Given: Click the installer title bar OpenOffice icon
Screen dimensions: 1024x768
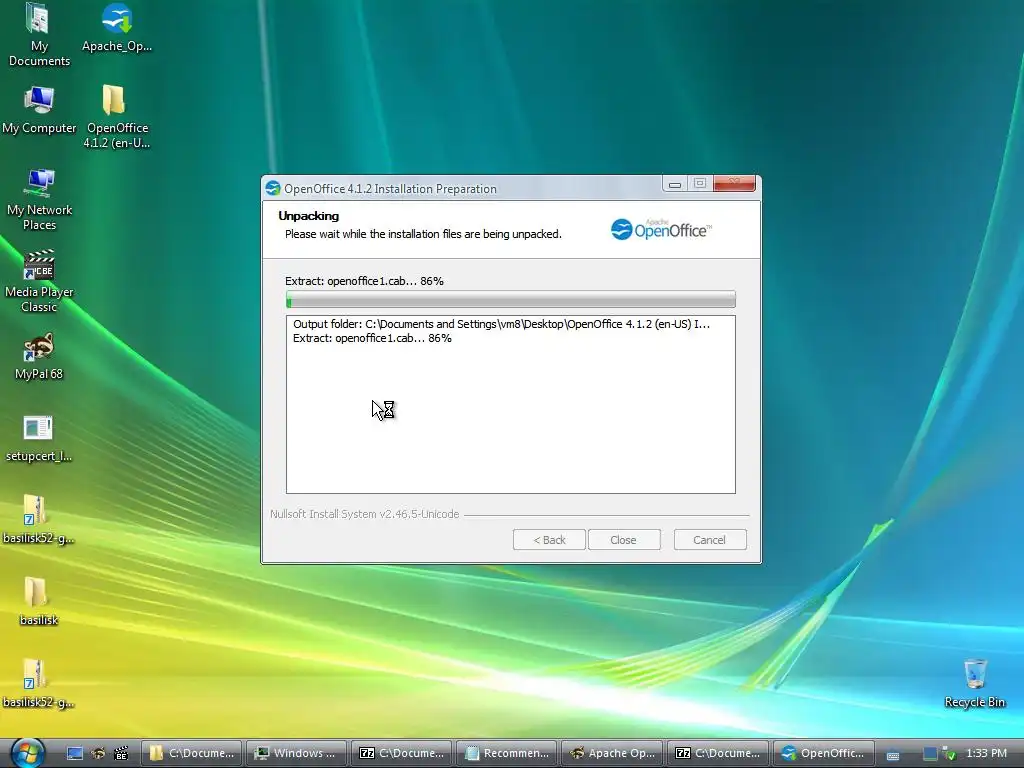Looking at the screenshot, I should pos(273,189).
